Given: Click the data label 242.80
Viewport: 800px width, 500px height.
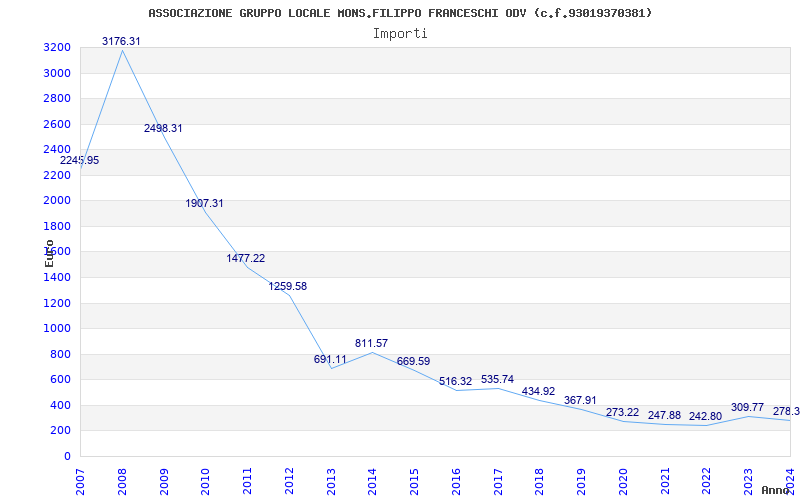Looking at the screenshot, I should (x=706, y=416).
